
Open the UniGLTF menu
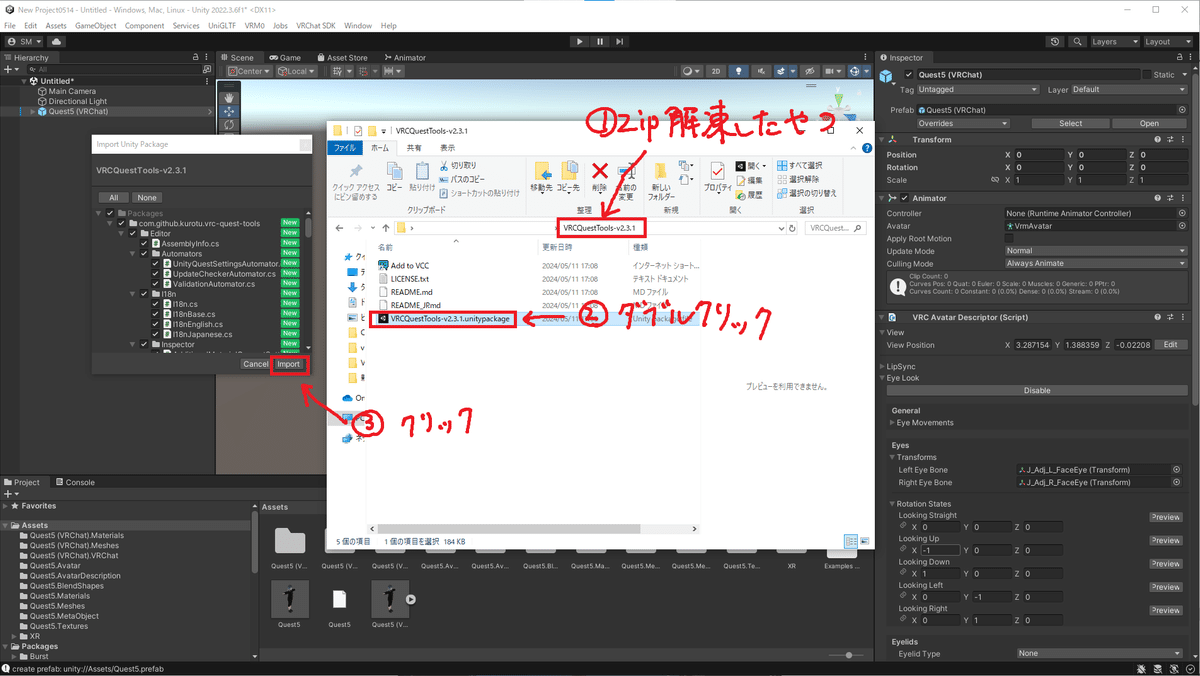222,25
